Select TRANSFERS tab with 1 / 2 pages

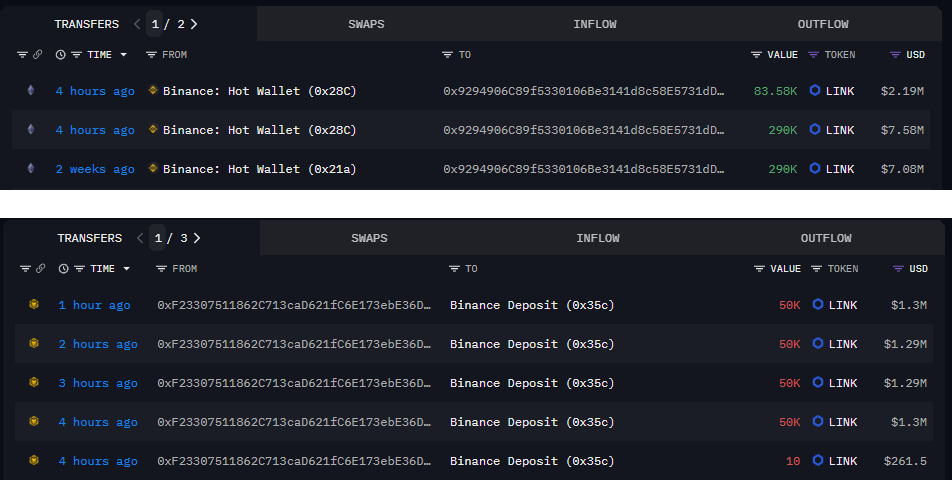click(x=87, y=24)
